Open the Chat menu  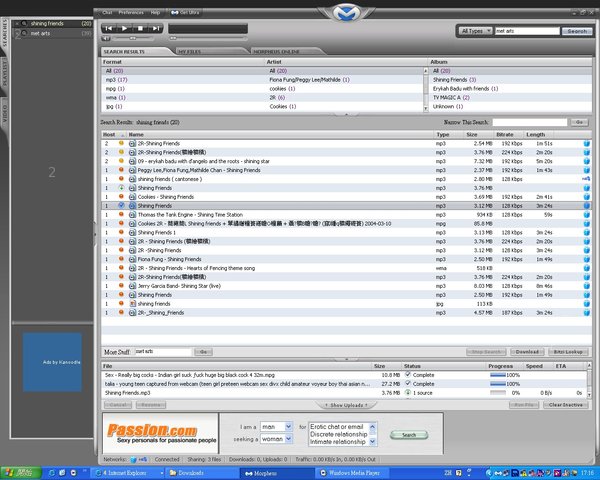pyautogui.click(x=107, y=13)
